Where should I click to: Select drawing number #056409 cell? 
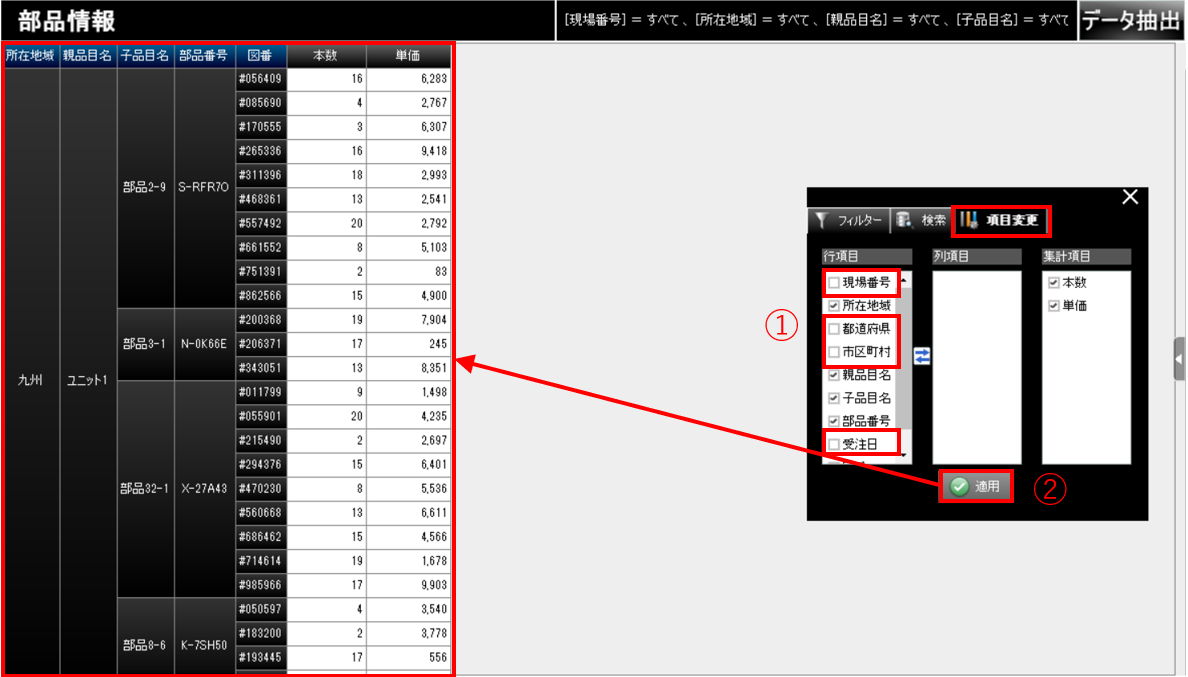click(260, 79)
